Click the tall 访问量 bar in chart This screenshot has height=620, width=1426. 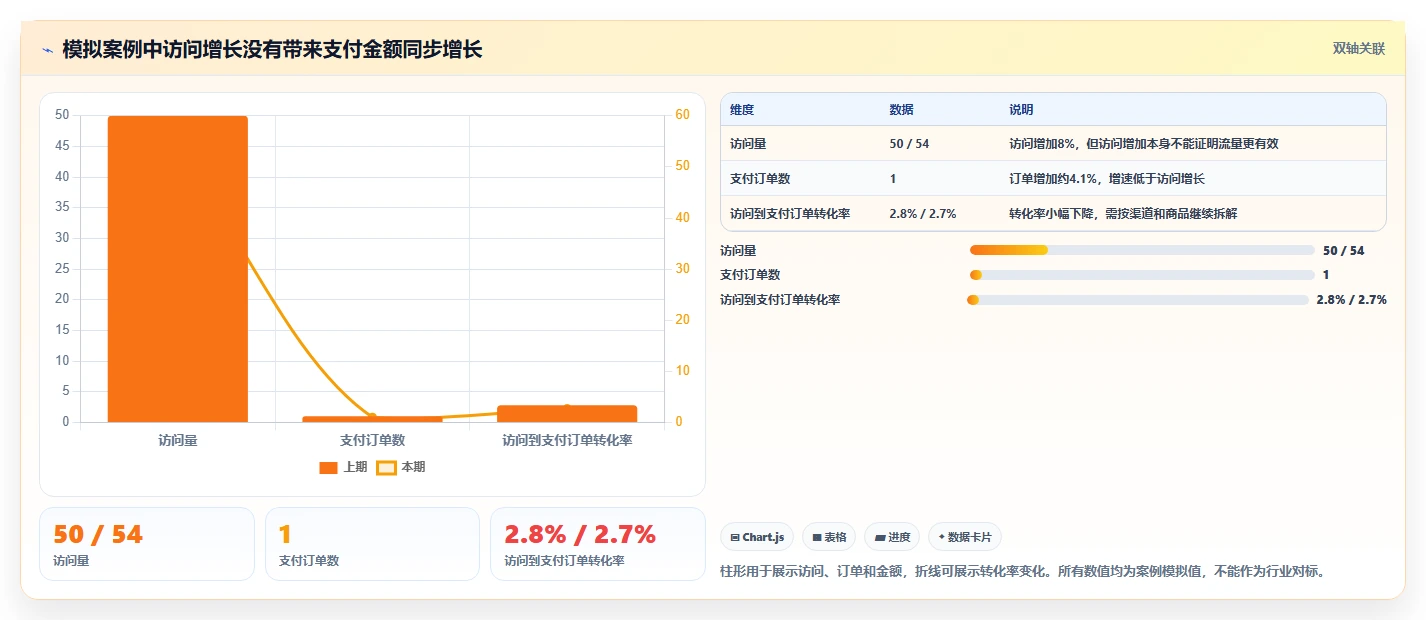pyautogui.click(x=178, y=269)
